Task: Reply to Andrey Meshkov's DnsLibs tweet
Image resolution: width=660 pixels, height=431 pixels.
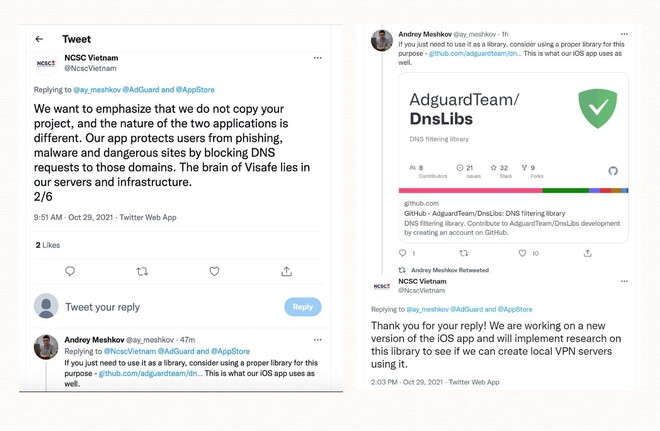Action: (x=402, y=253)
